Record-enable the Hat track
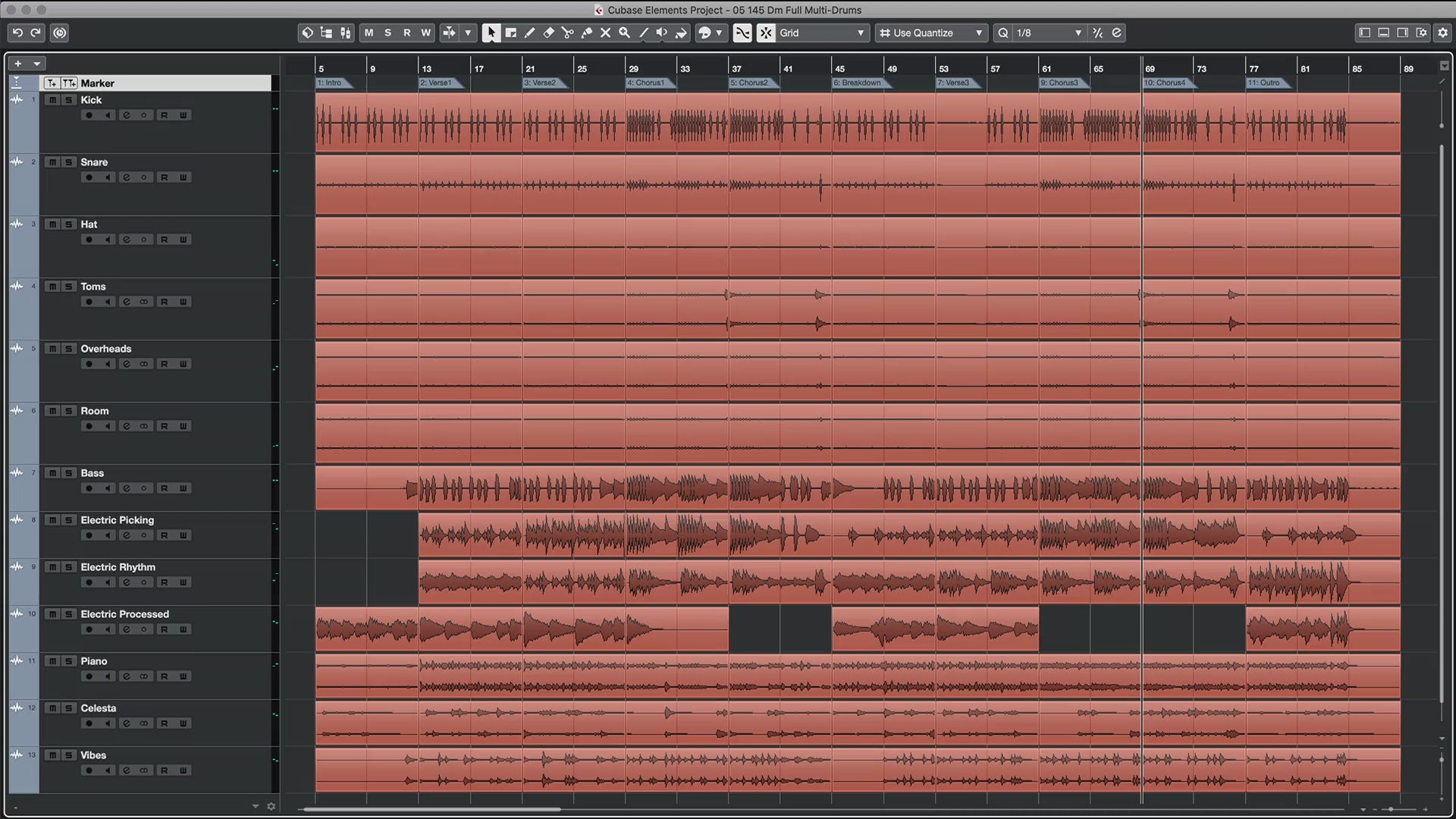This screenshot has width=1456, height=819. (x=89, y=240)
